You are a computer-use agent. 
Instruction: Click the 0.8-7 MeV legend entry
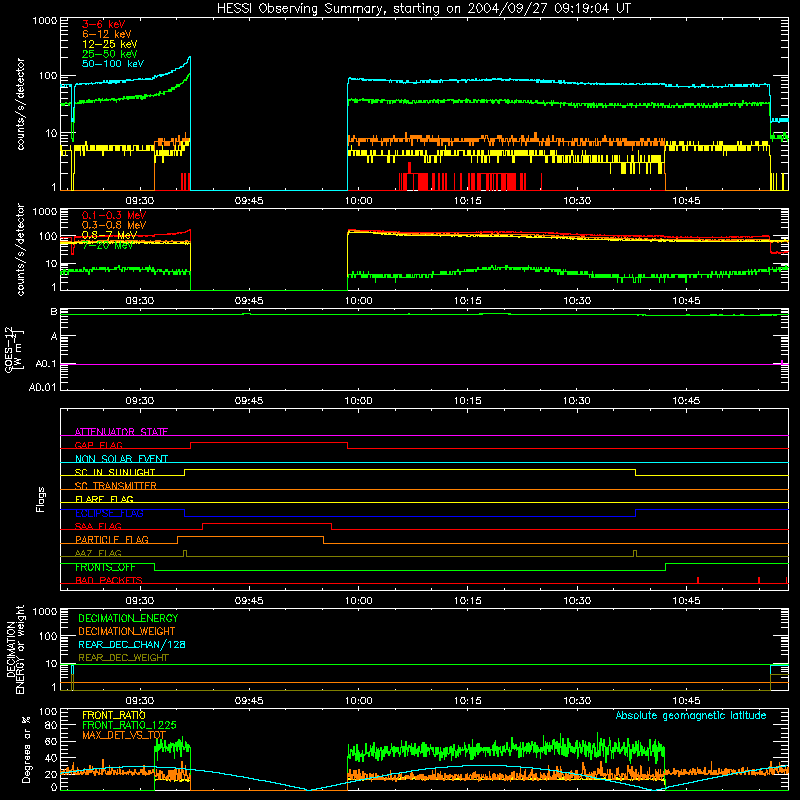109,235
